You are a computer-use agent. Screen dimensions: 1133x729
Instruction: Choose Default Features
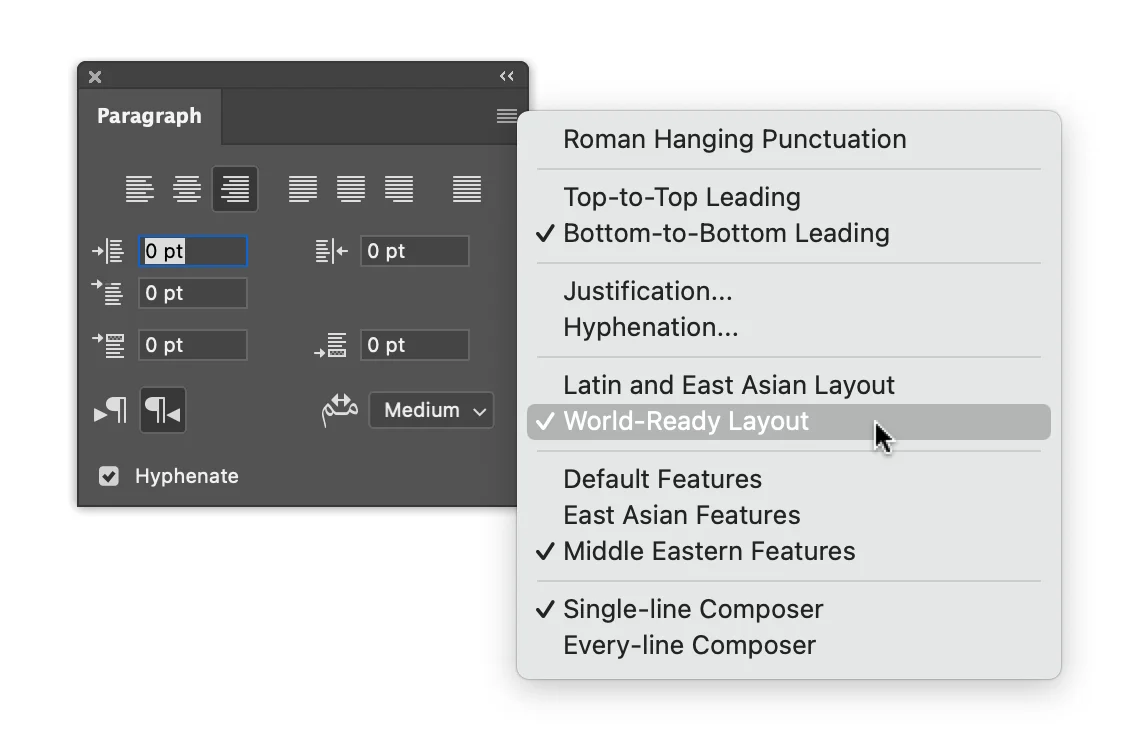click(x=789, y=479)
